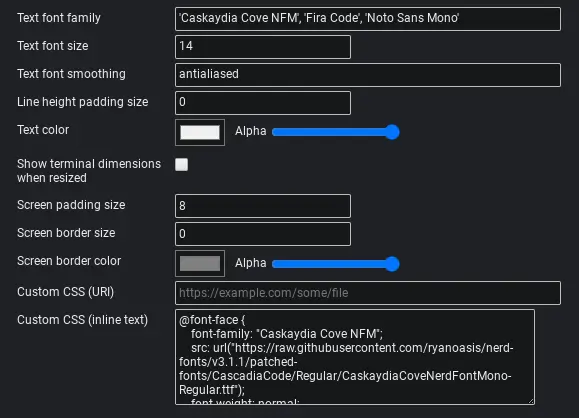Click the 'Custom CSS (inline text)' label
The height and width of the screenshot is (418, 579).
(82, 320)
